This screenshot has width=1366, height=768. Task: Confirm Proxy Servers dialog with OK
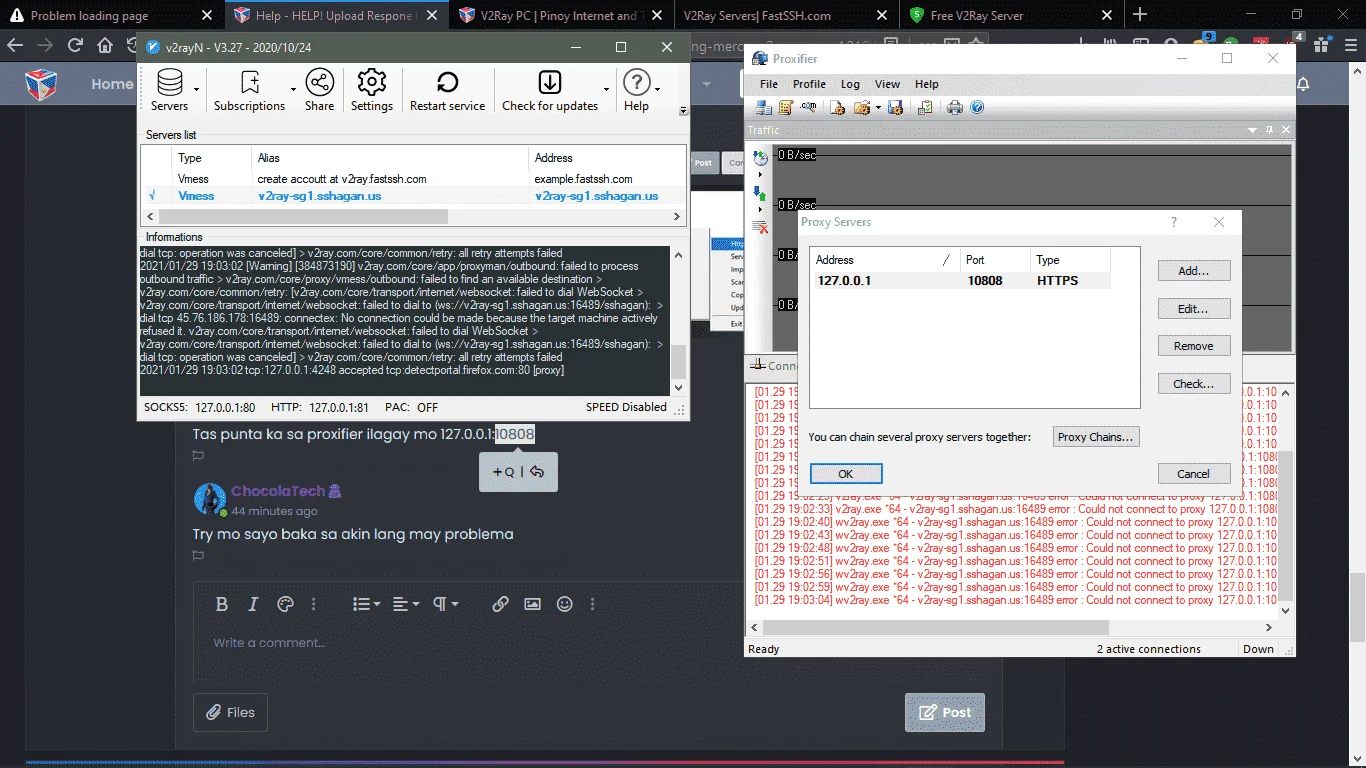click(846, 474)
